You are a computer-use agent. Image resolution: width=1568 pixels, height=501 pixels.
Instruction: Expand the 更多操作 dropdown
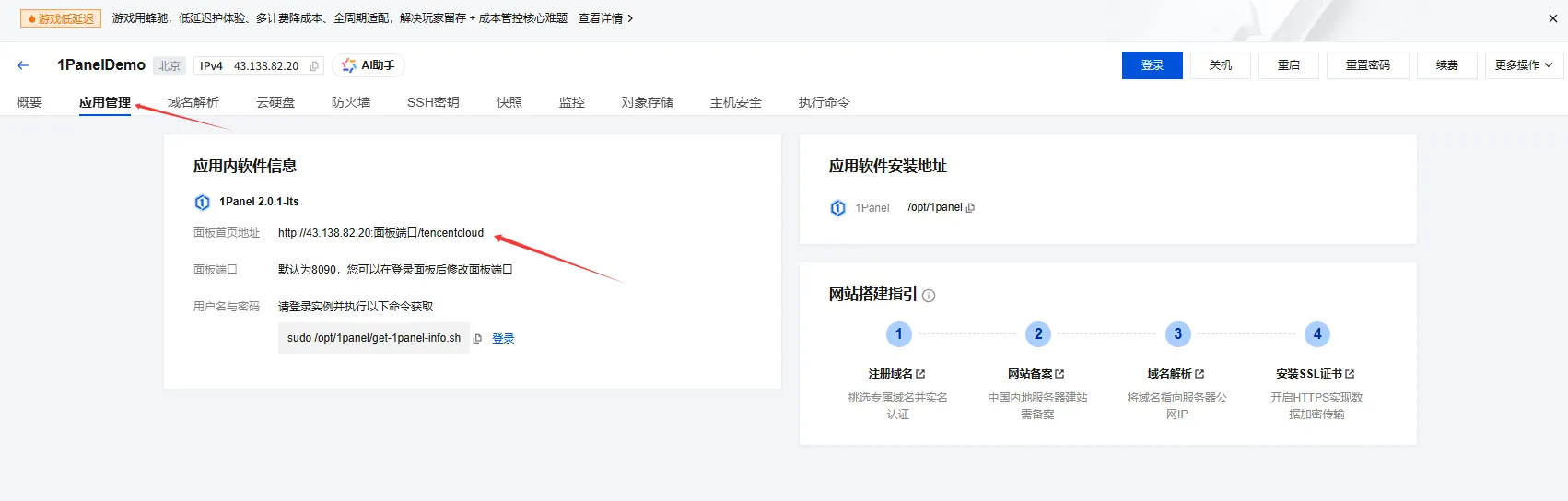click(x=1523, y=65)
